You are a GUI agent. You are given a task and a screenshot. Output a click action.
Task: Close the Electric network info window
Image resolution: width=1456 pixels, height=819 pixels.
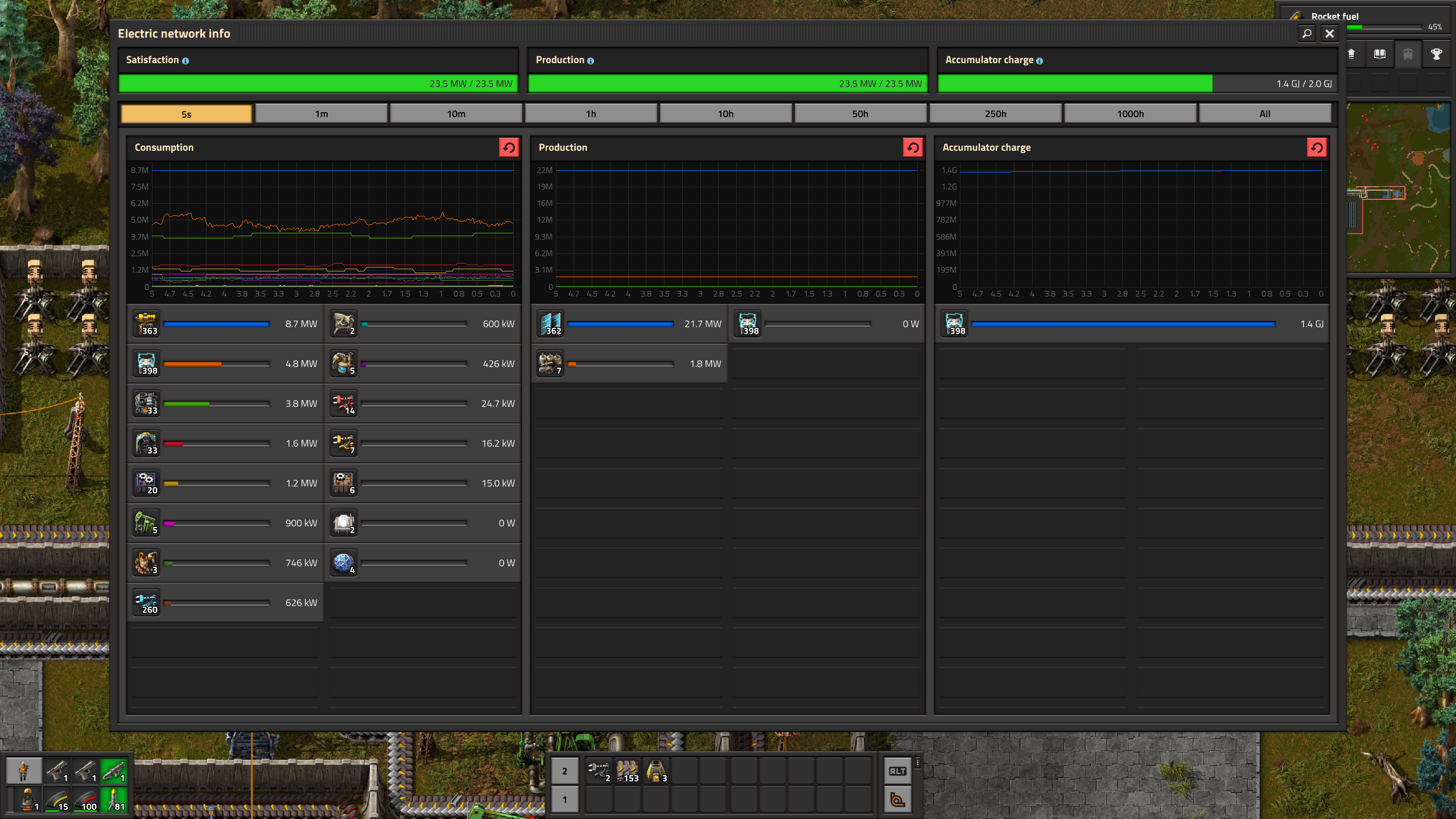click(1330, 34)
